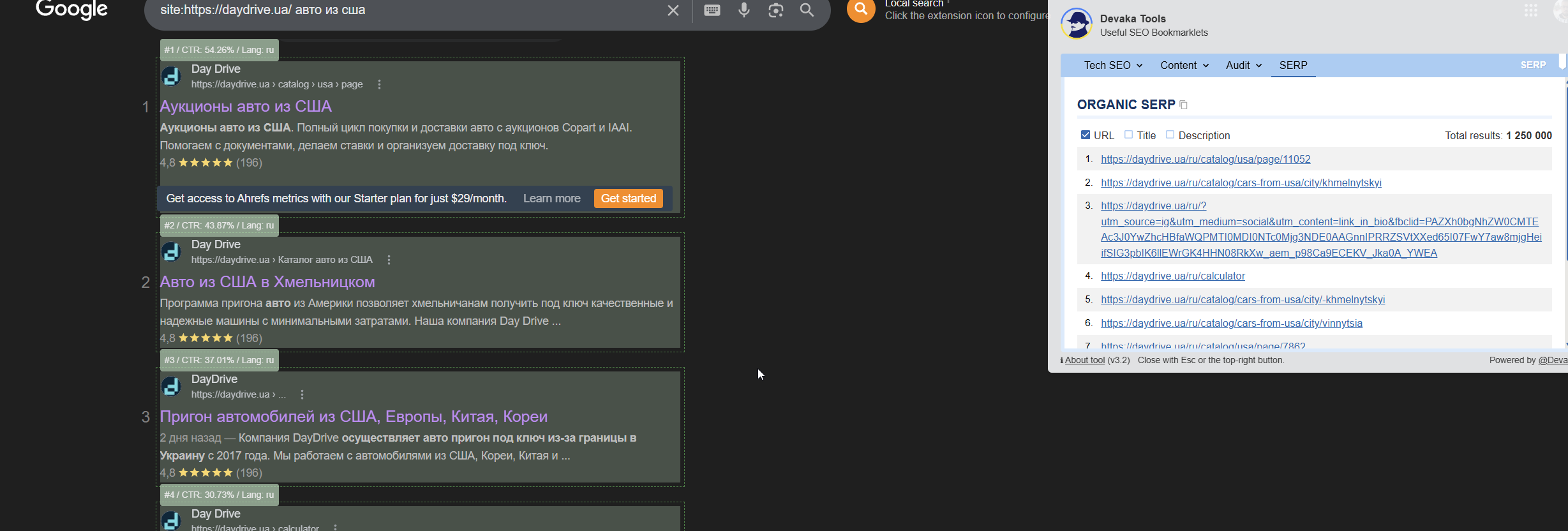Open SERP link ending in city/vinnytsia
Viewport: 1568px width, 531px height.
tap(1232, 323)
